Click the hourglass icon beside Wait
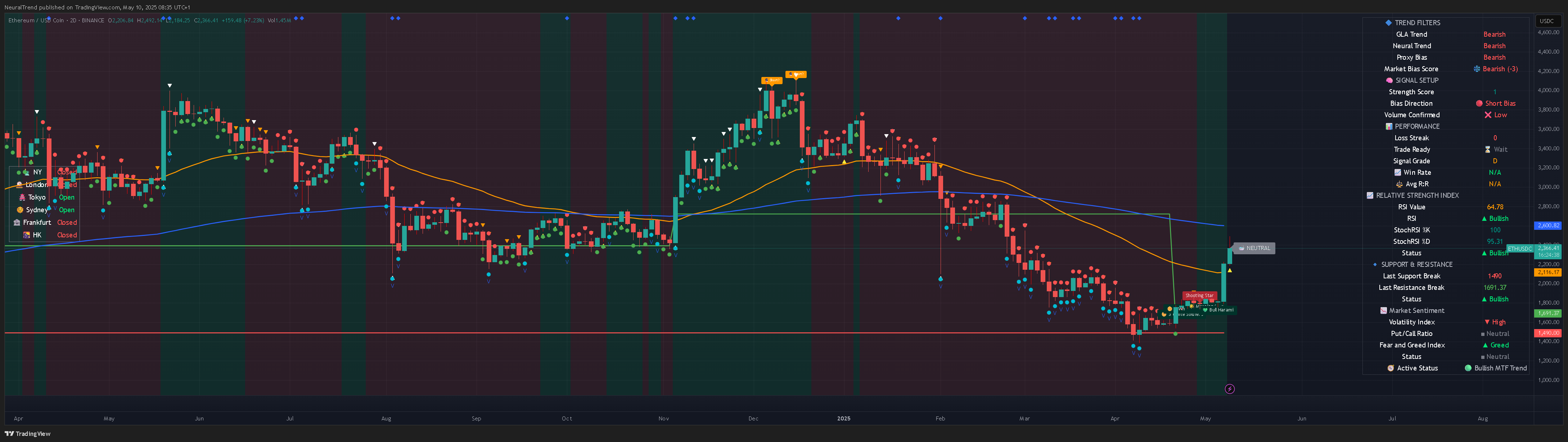The image size is (1568, 442). 1488,150
